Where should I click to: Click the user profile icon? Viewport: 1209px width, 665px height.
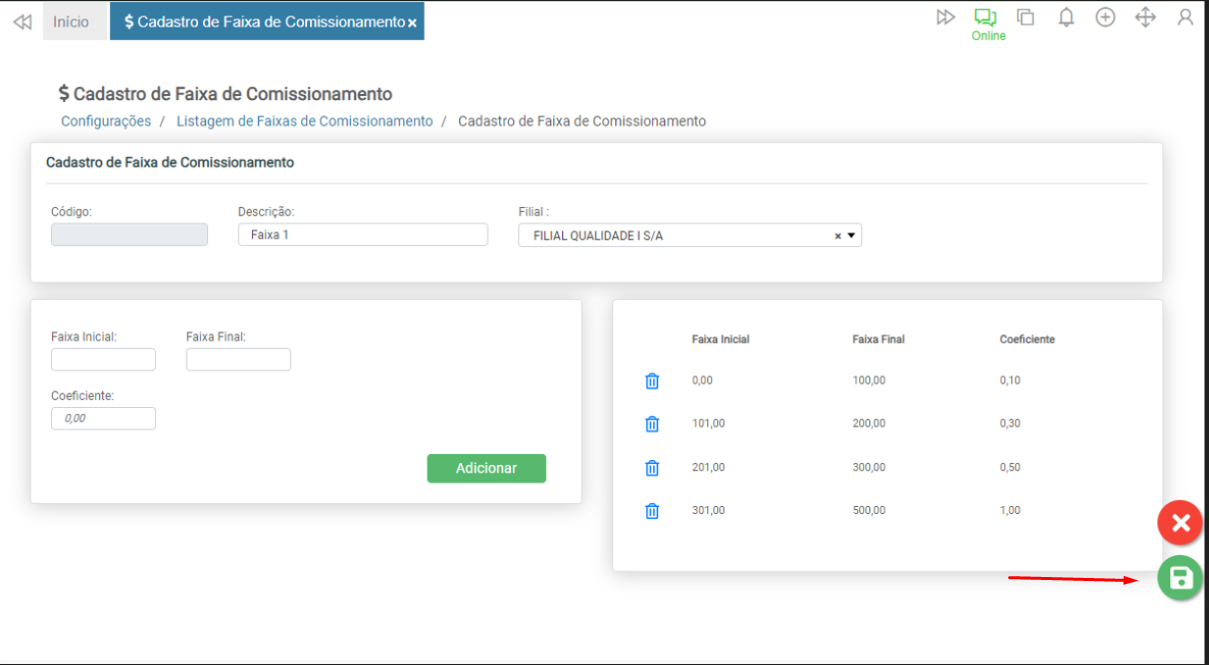tap(1185, 18)
